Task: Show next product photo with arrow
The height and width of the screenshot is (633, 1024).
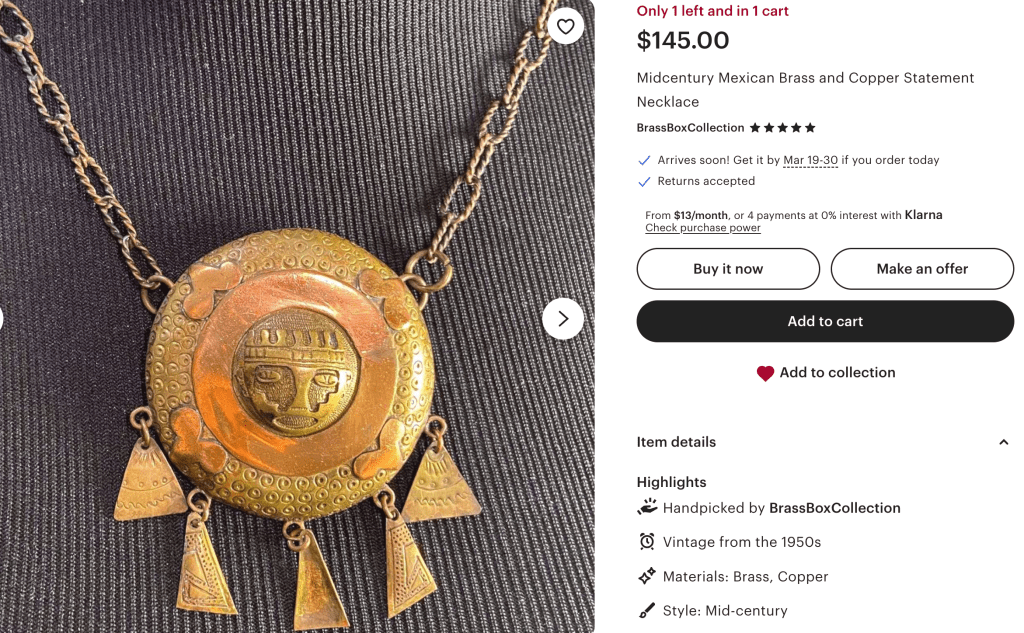Action: [563, 319]
